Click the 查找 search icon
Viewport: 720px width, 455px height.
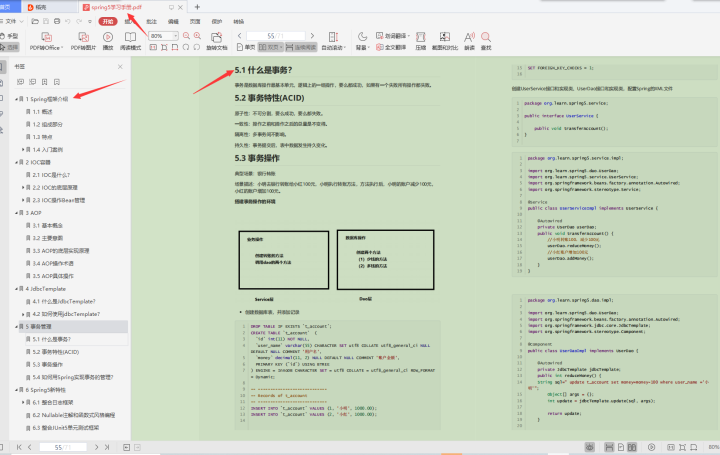tap(486, 37)
